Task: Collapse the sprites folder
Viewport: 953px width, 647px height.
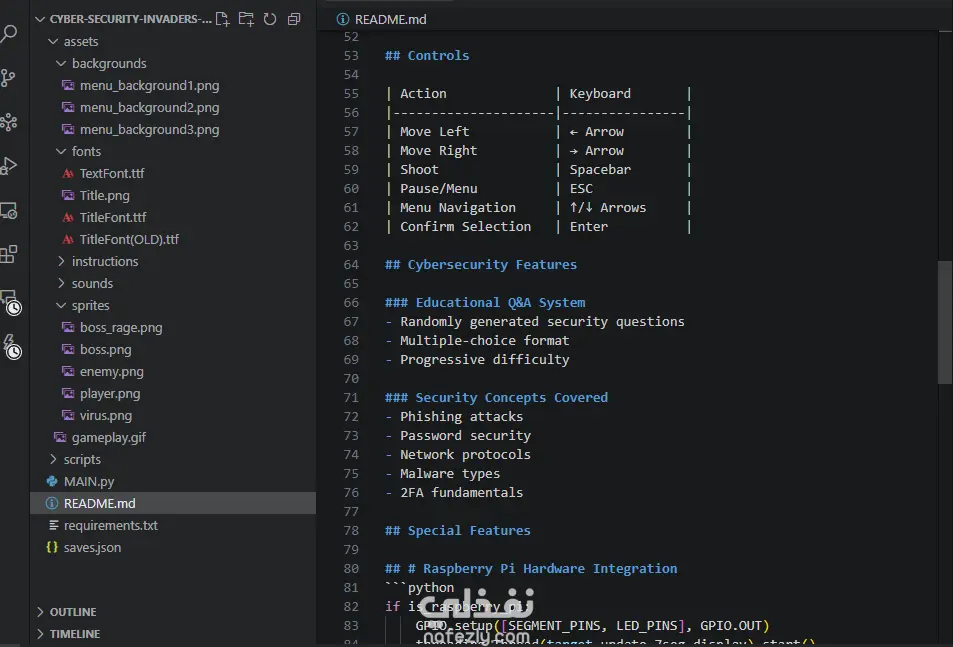Action: (61, 305)
